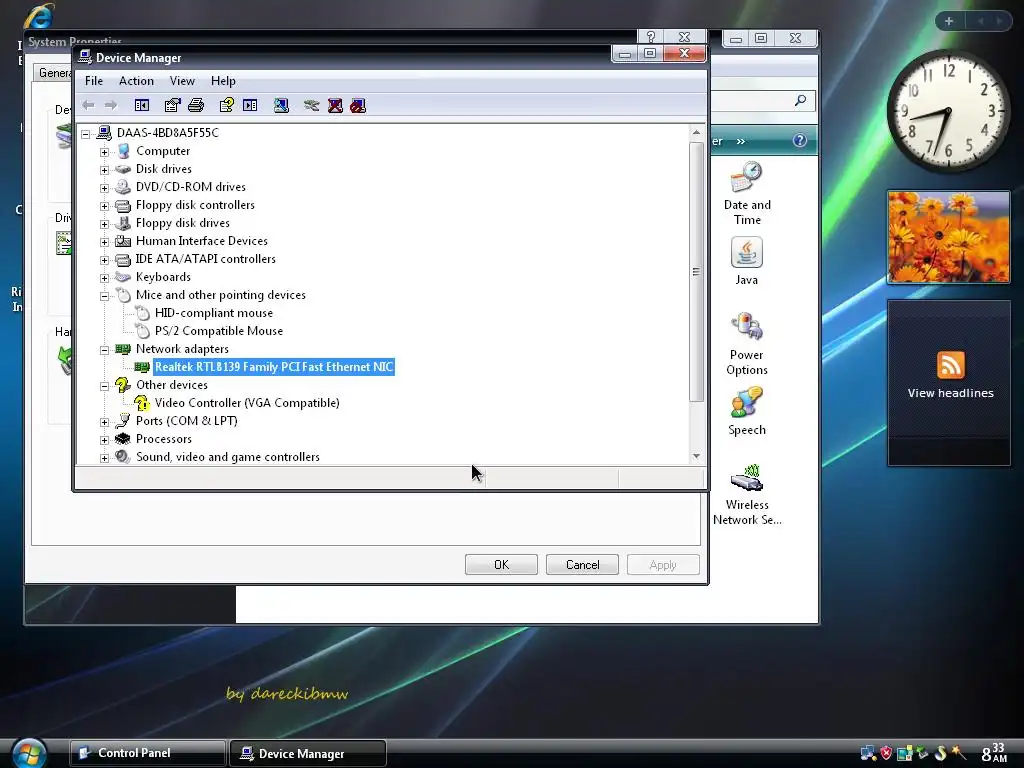Collapse the Other devices node

pos(104,386)
